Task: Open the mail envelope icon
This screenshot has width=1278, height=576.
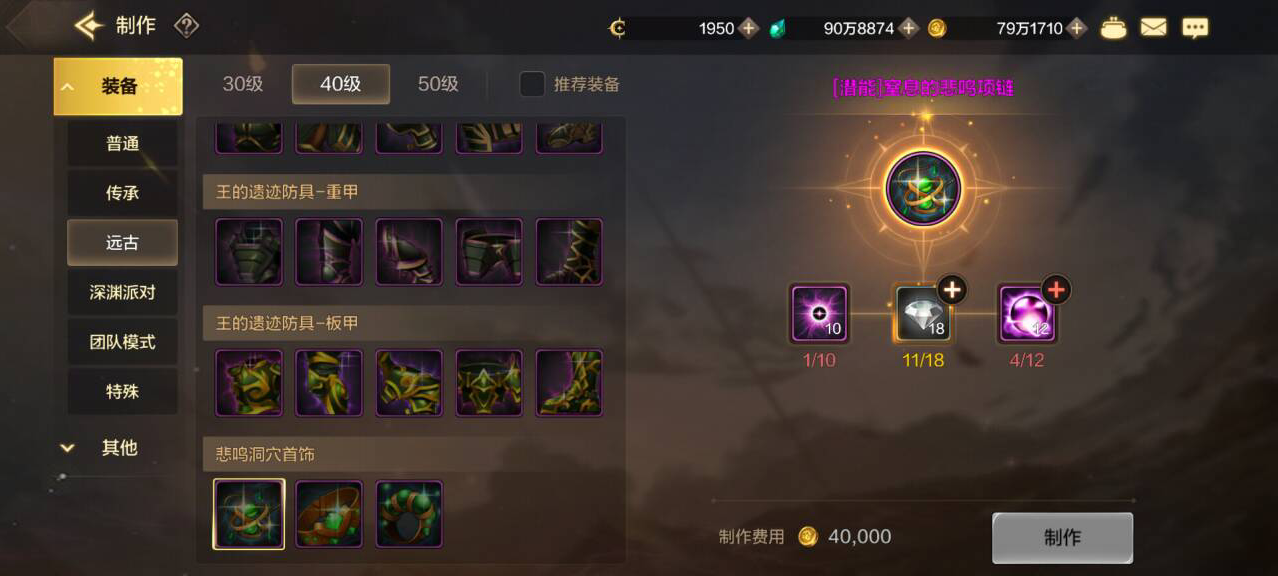Action: [x=1153, y=28]
